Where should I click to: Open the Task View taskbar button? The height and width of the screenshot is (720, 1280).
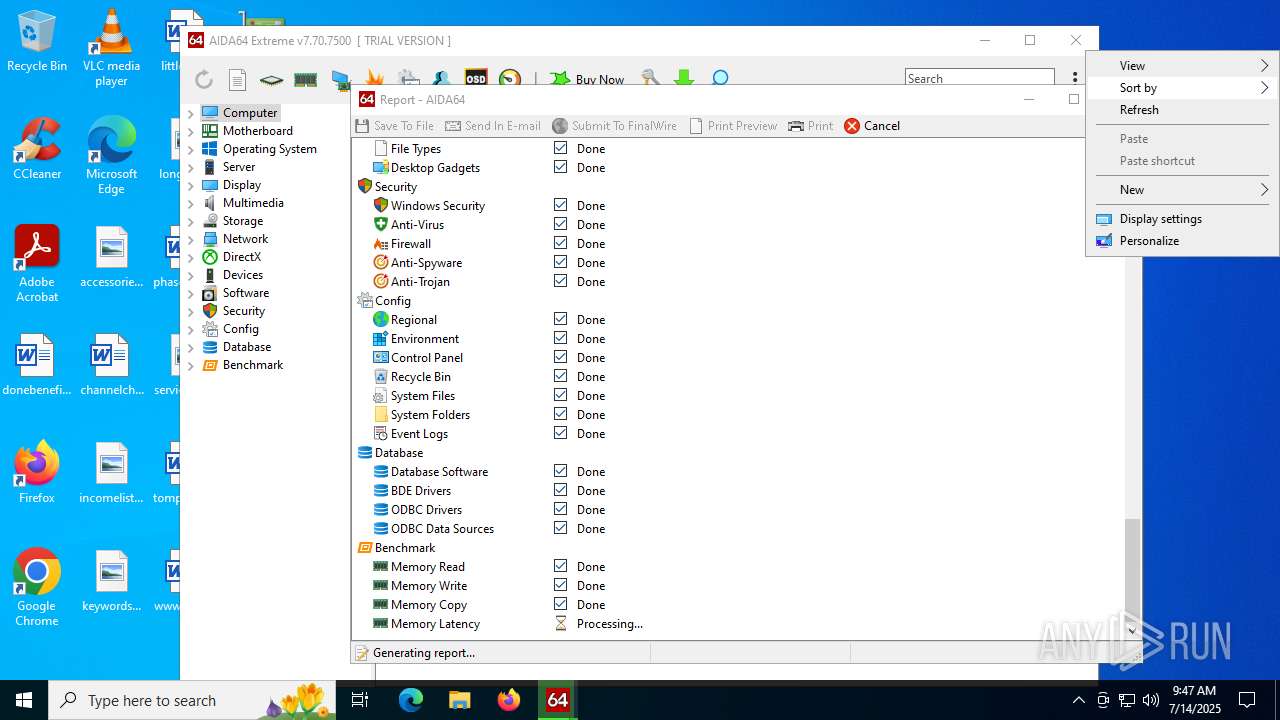tap(360, 700)
